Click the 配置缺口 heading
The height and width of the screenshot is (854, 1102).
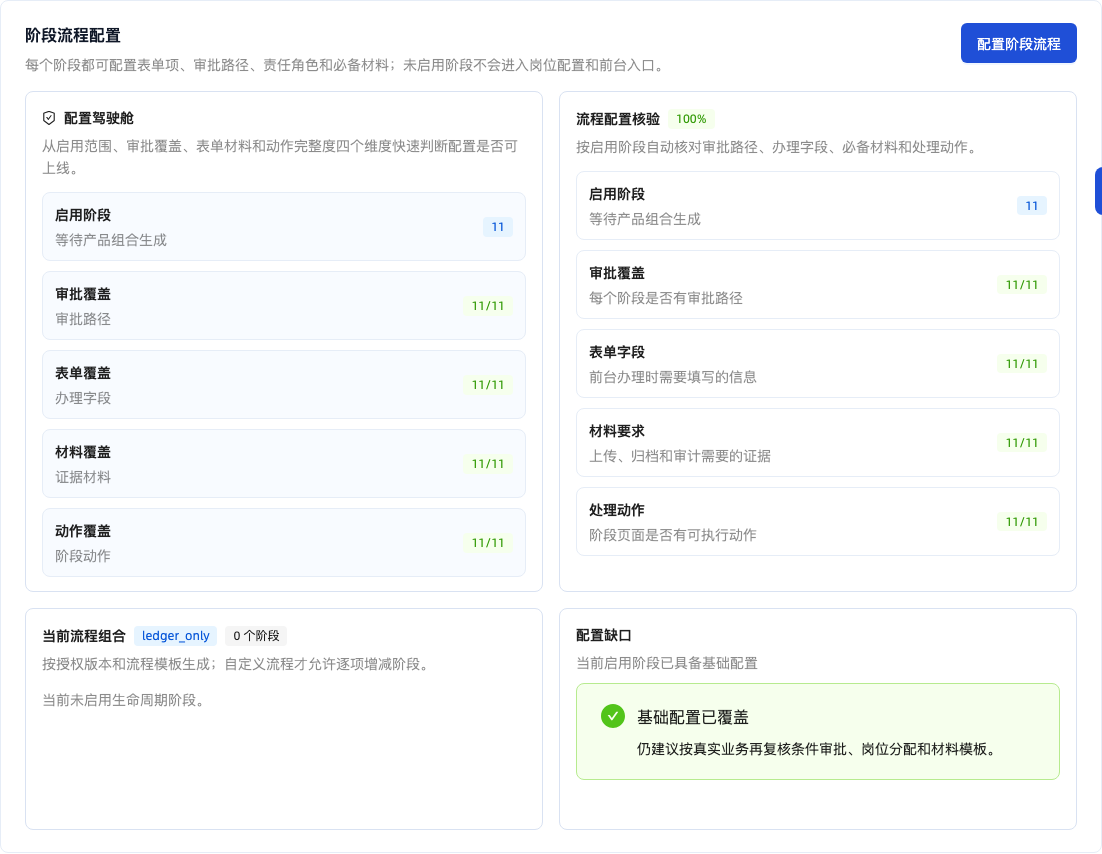coord(604,635)
